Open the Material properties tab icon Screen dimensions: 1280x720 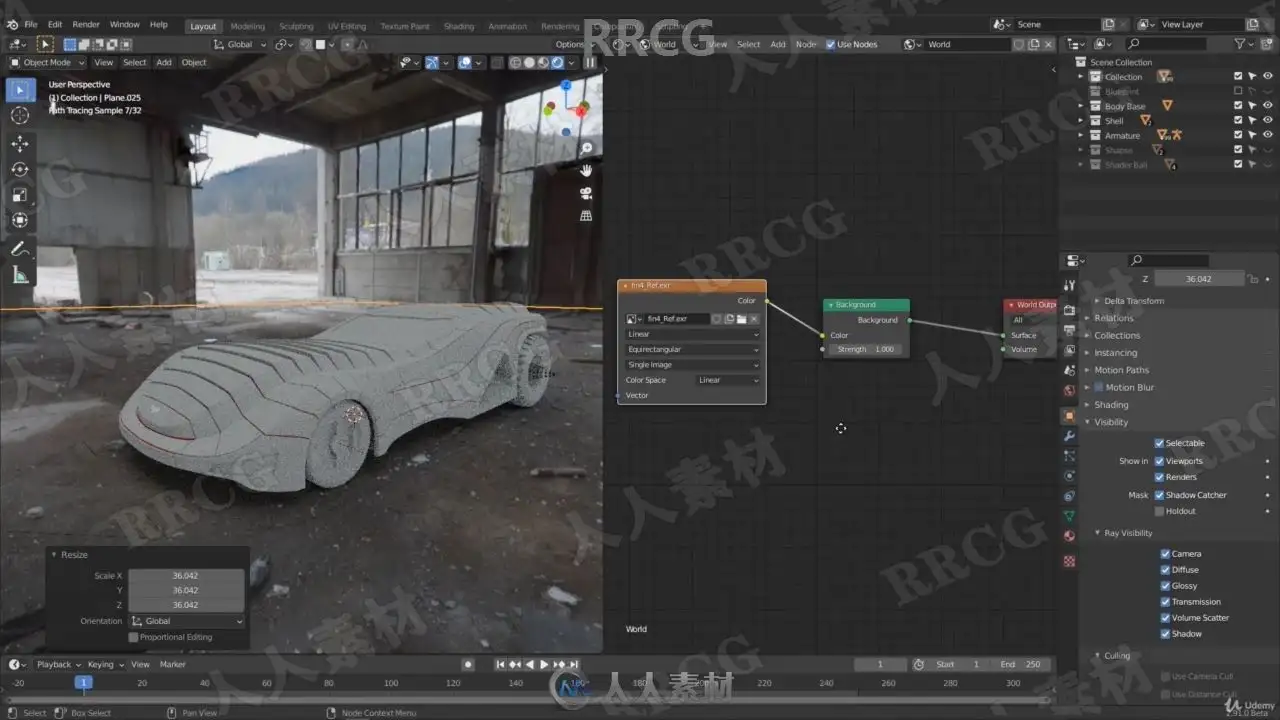(x=1069, y=536)
